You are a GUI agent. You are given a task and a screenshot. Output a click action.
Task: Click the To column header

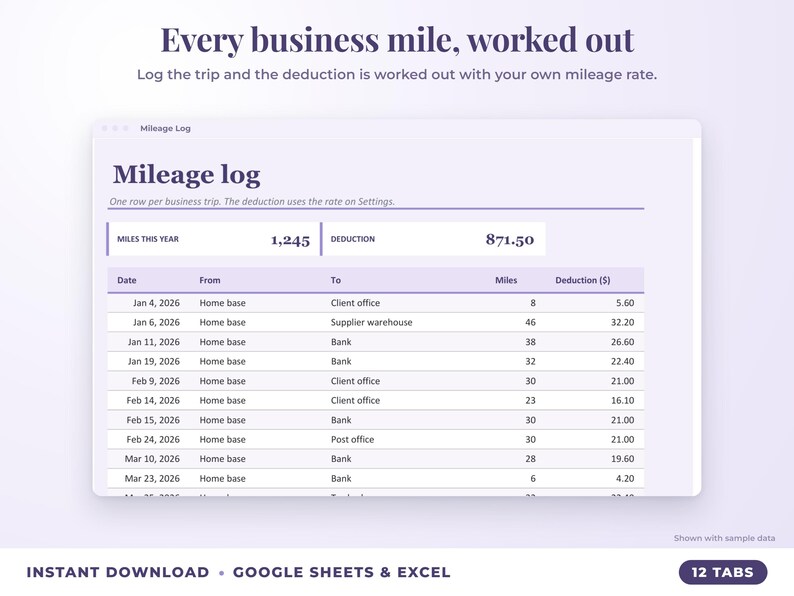(x=336, y=280)
